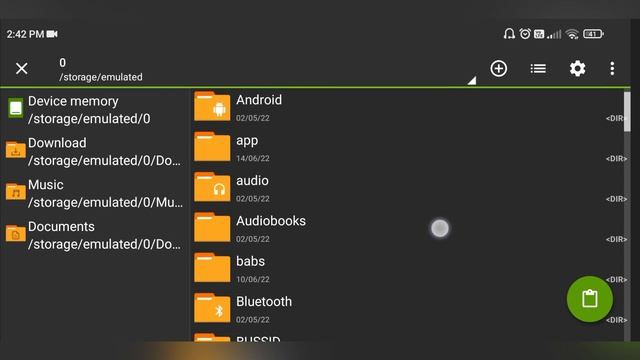640x360 pixels.
Task: Tap the Download folder icon in the sidebar
Action: (x=16, y=150)
